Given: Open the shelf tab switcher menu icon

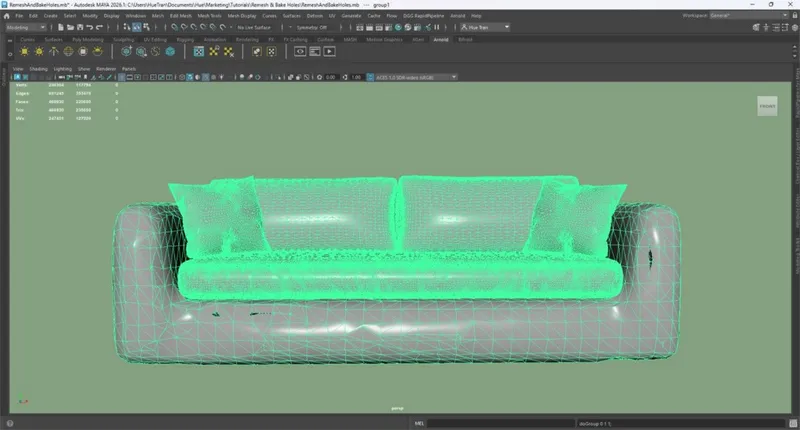Looking at the screenshot, I should 10,40.
